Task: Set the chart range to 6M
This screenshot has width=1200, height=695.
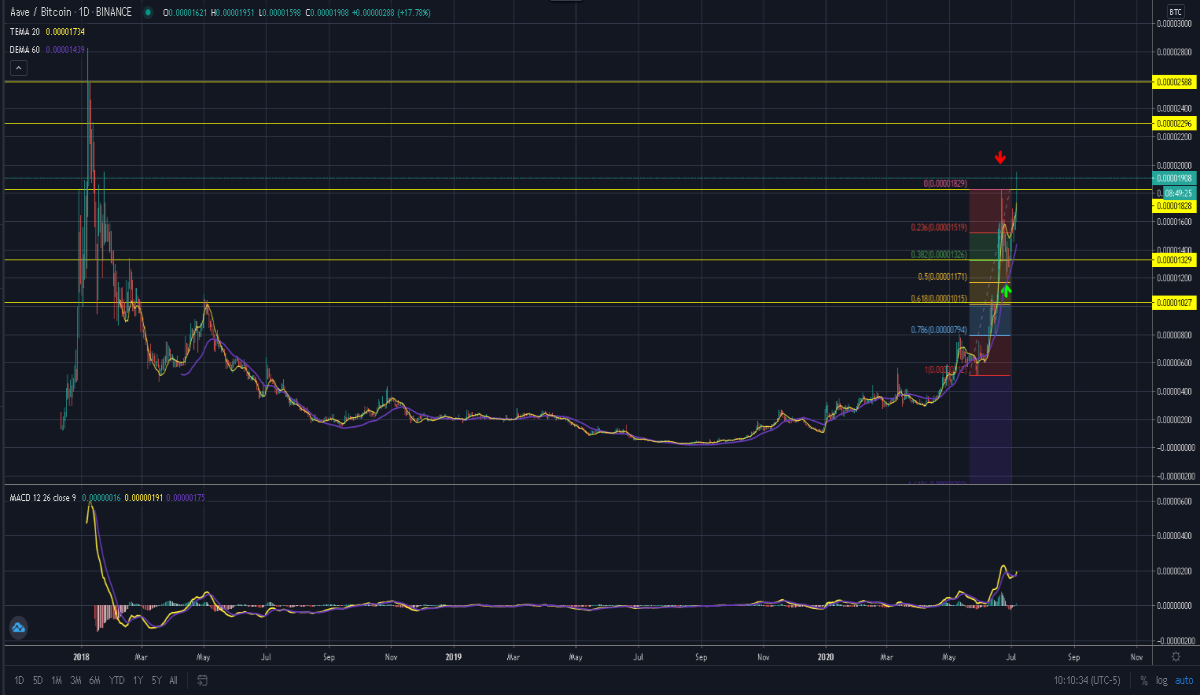Action: pos(95,680)
